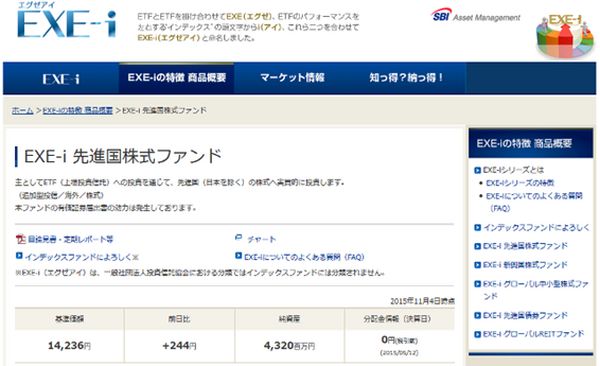Click the sidebar header EXE-iの特徴 商品概要

pyautogui.click(x=531, y=143)
